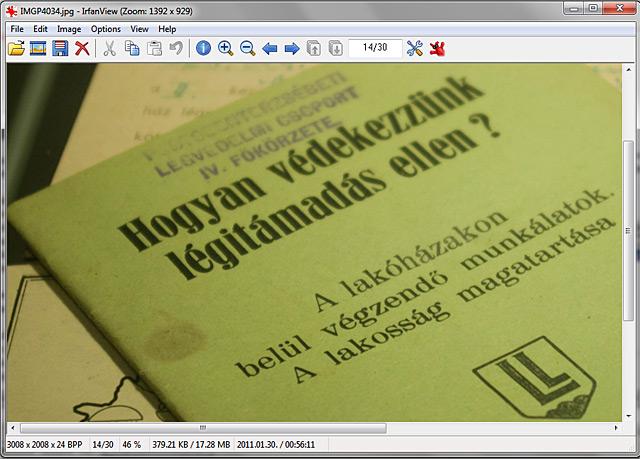
Task: Click status bar 14/30 entry
Action: (x=103, y=444)
